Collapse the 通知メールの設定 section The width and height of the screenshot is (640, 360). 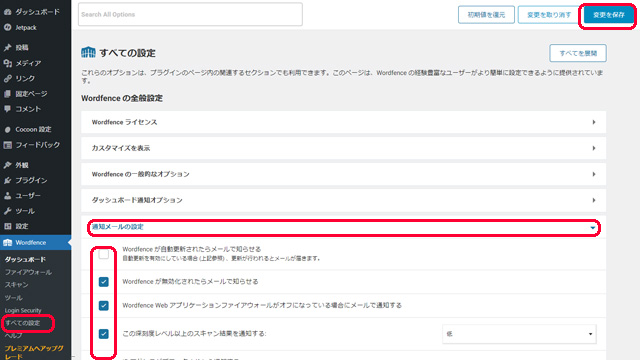click(343, 227)
